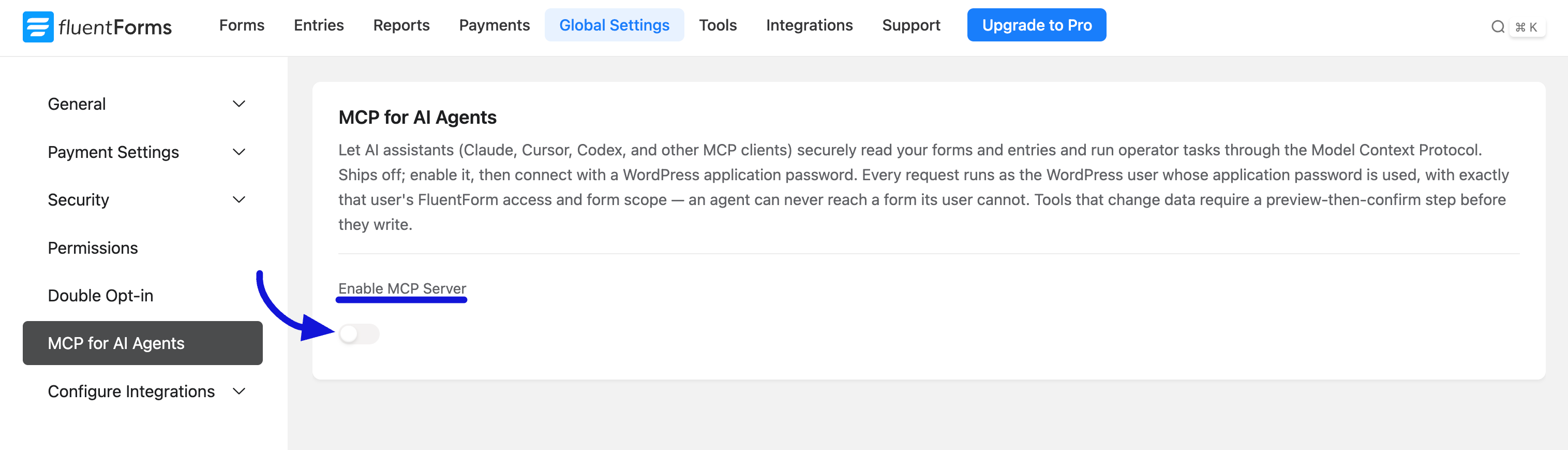Expand the Configure Integrations chevron
Viewport: 1568px width, 450px height.
pos(239,391)
